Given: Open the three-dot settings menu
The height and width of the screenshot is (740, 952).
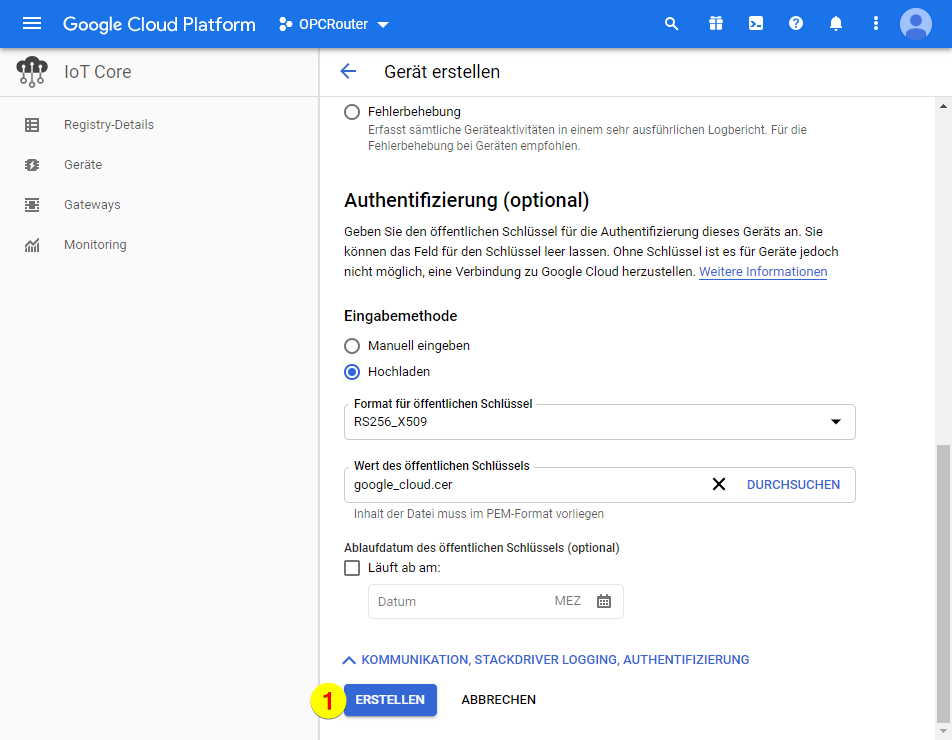Looking at the screenshot, I should [876, 24].
